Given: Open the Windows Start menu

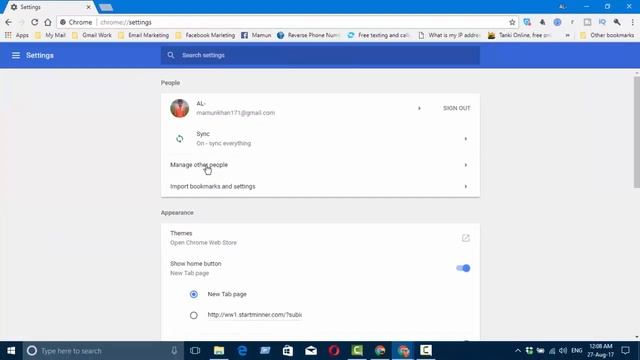Looking at the screenshot, I should coord(11,351).
